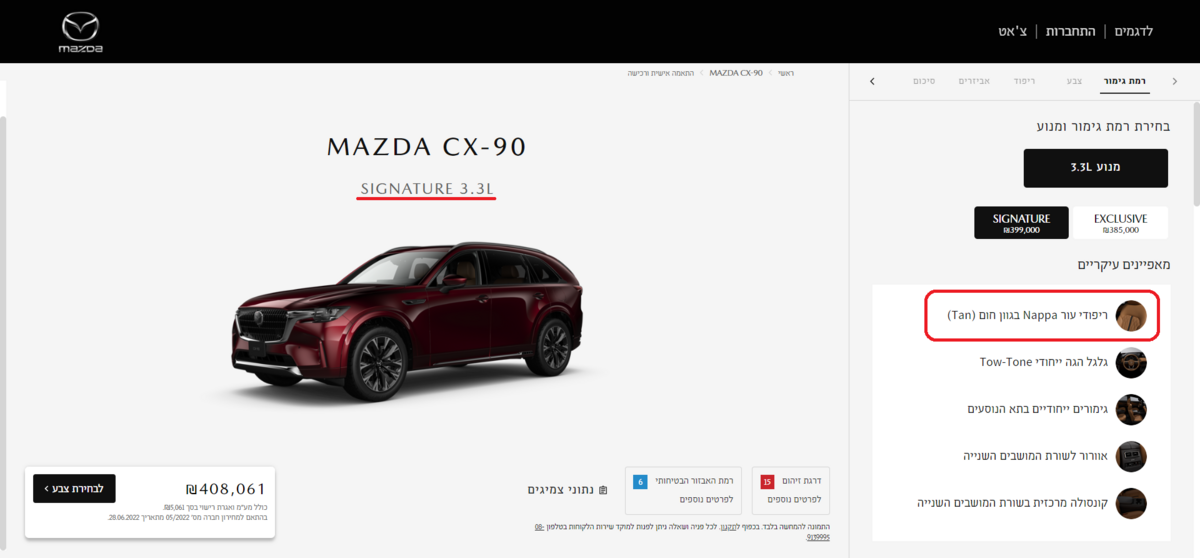Switch to the צבע (color) tab
The width and height of the screenshot is (1200, 558).
click(x=1074, y=80)
